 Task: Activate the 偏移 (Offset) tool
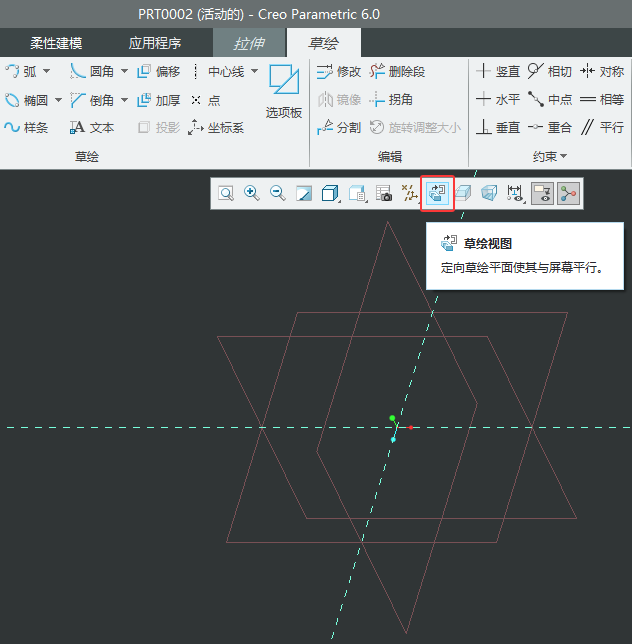click(159, 71)
